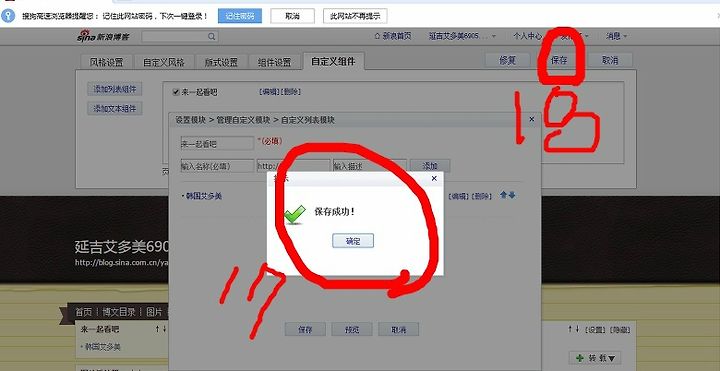Click the module title field 来一起看吧

tap(217, 144)
